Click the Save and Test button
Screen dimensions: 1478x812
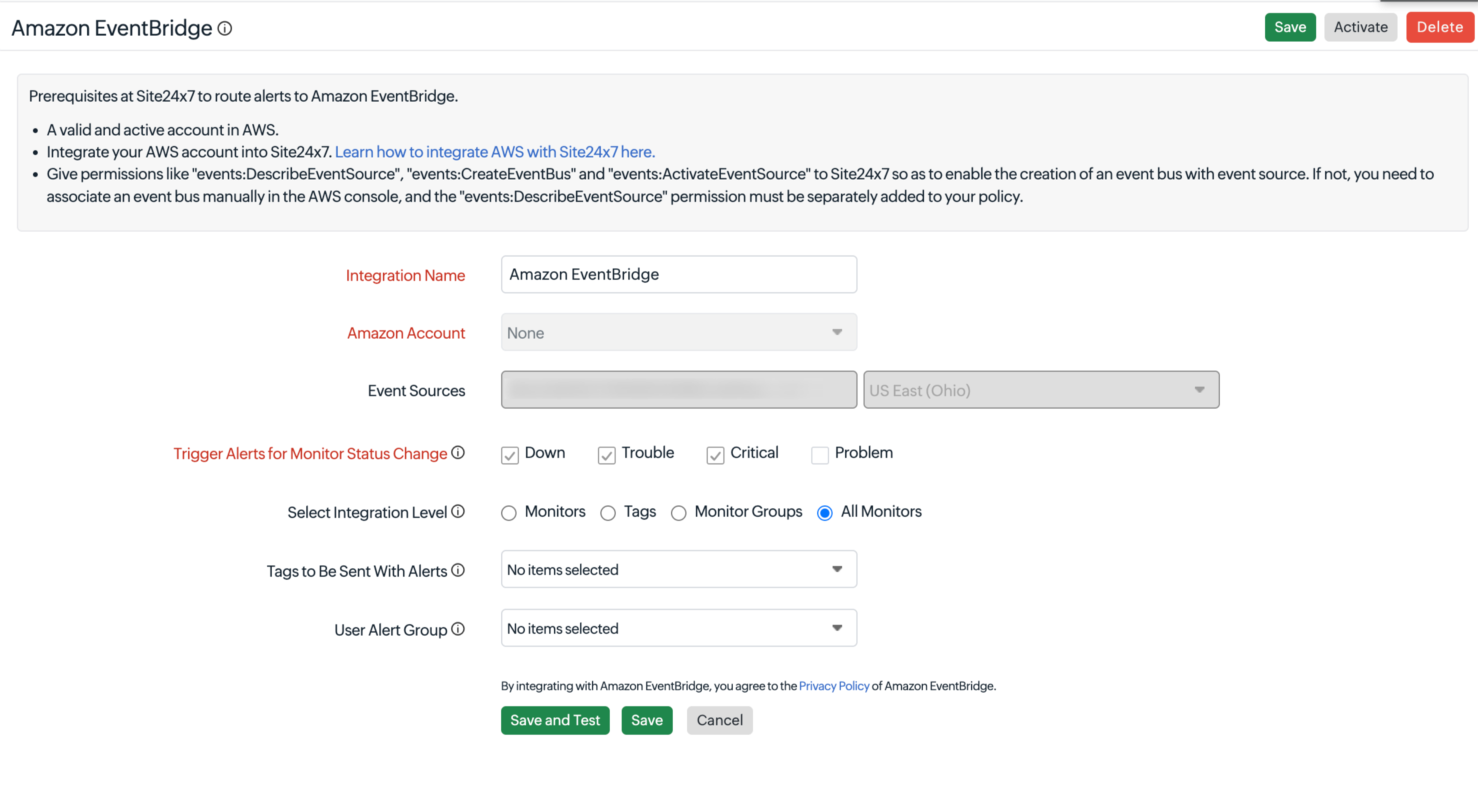click(x=555, y=720)
